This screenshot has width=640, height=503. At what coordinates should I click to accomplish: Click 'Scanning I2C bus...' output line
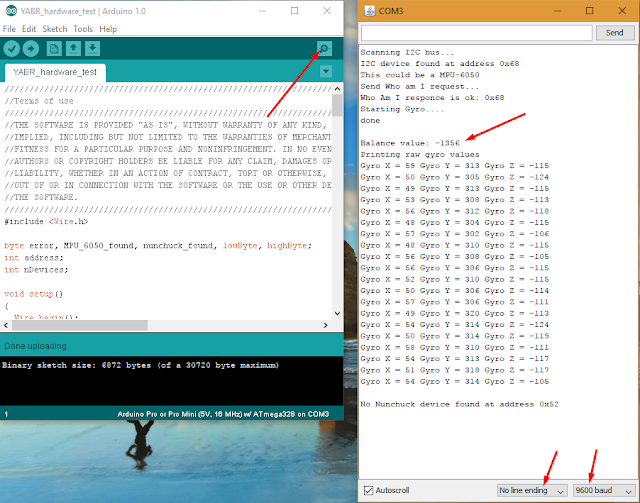pos(407,53)
